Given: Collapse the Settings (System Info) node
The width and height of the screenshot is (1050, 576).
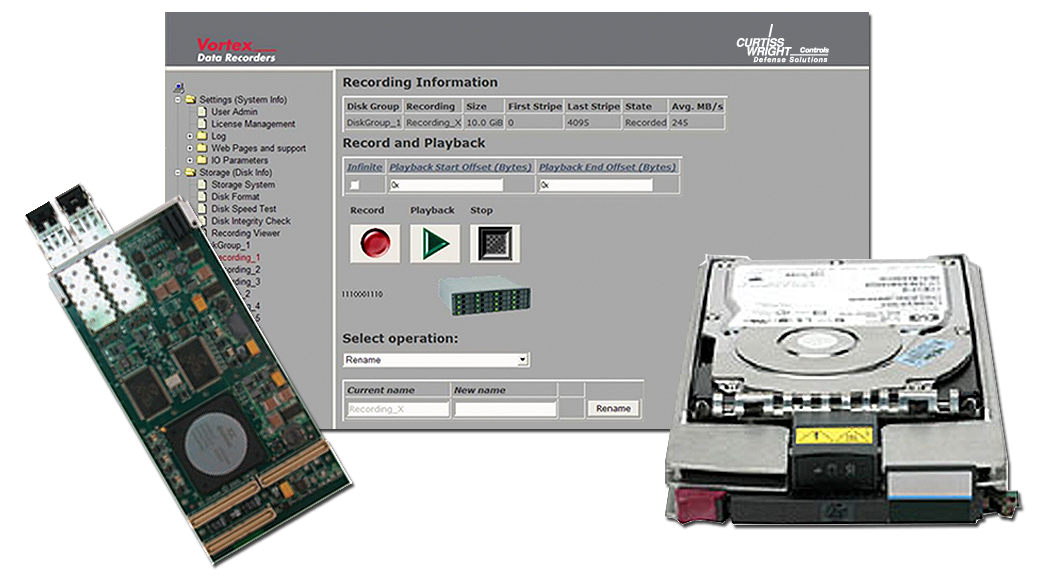Looking at the screenshot, I should click(178, 100).
